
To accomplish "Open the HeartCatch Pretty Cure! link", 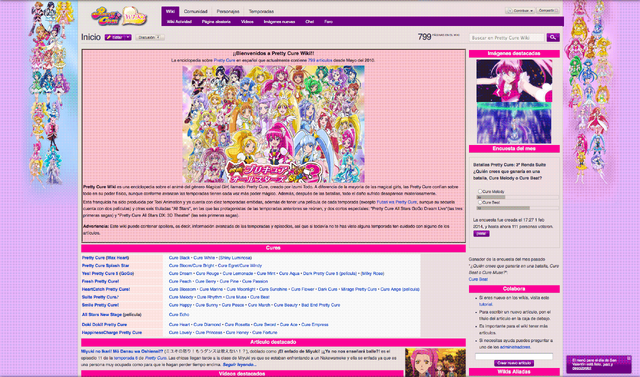I will 106,289.
